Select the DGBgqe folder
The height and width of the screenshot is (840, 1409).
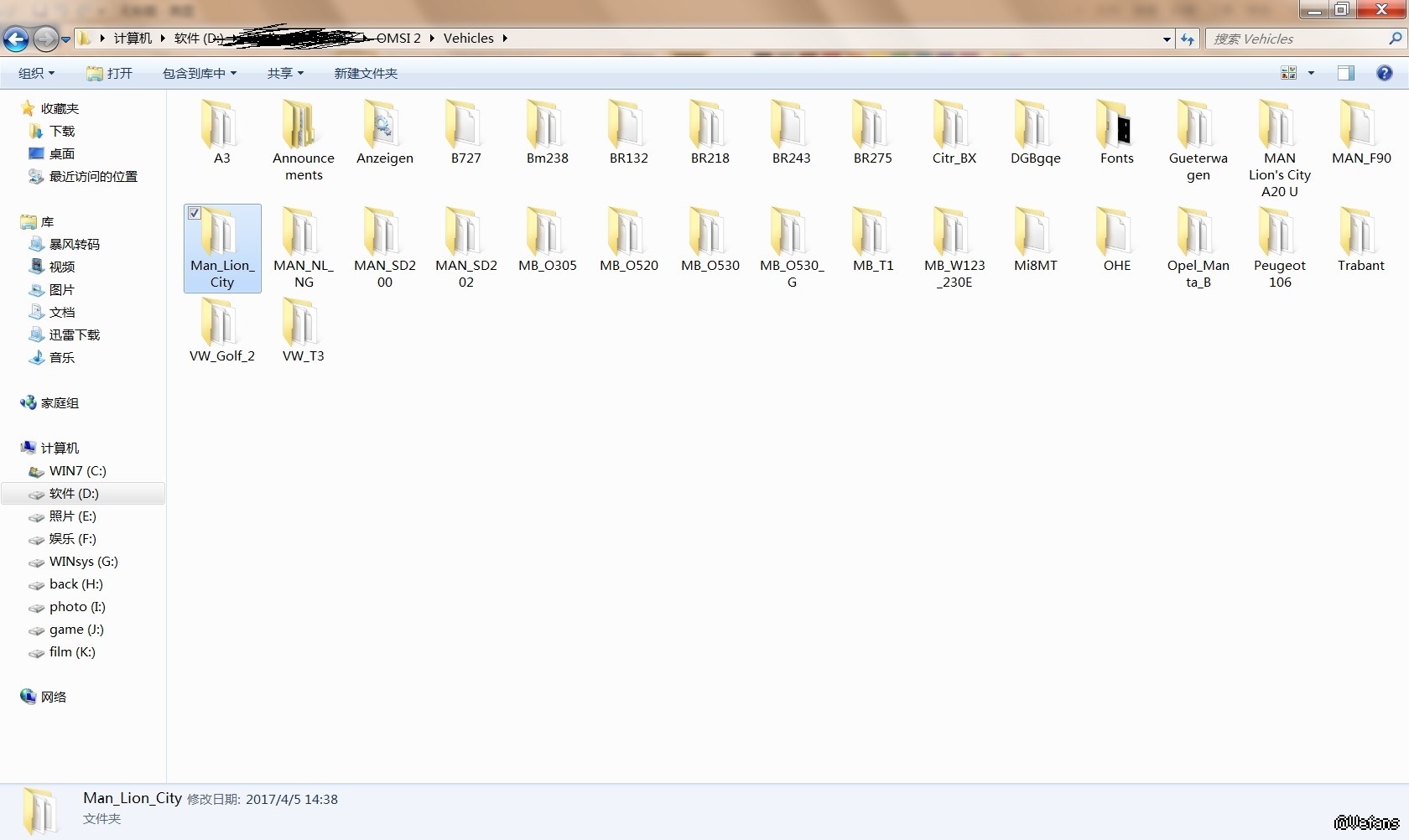tap(1035, 132)
